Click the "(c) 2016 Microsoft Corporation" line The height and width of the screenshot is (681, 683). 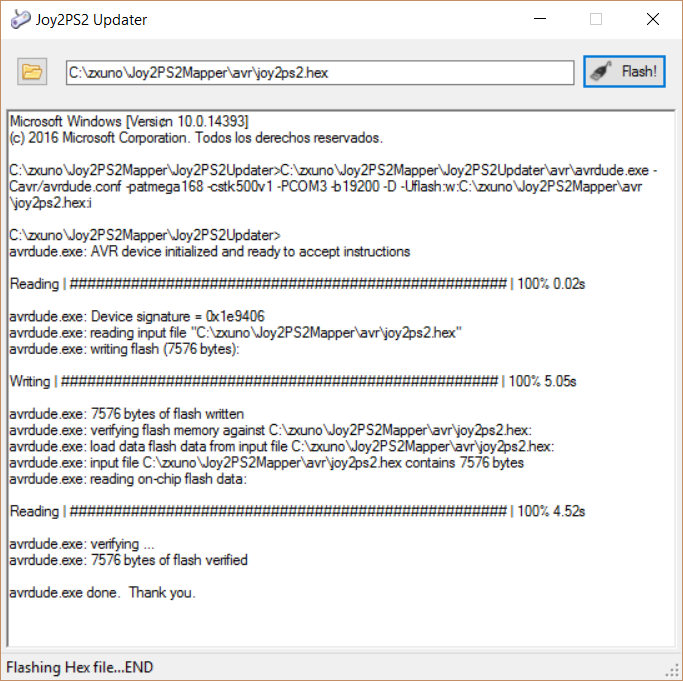coord(195,137)
